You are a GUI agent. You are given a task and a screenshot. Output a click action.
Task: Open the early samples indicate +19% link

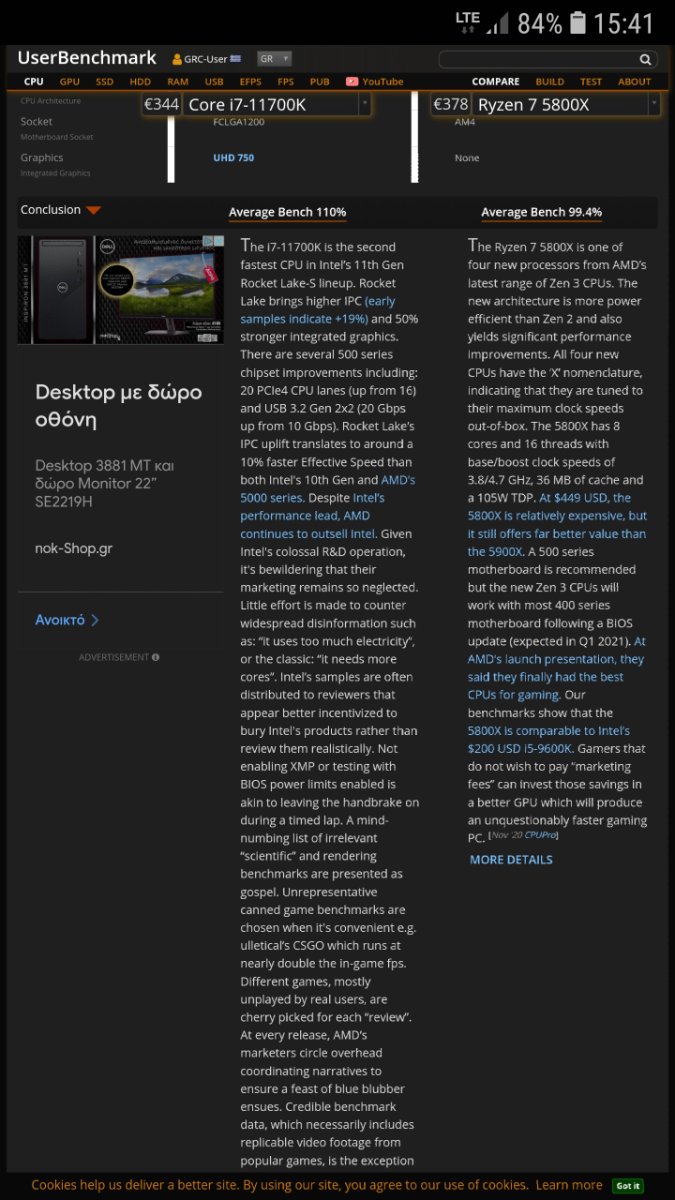(318, 310)
